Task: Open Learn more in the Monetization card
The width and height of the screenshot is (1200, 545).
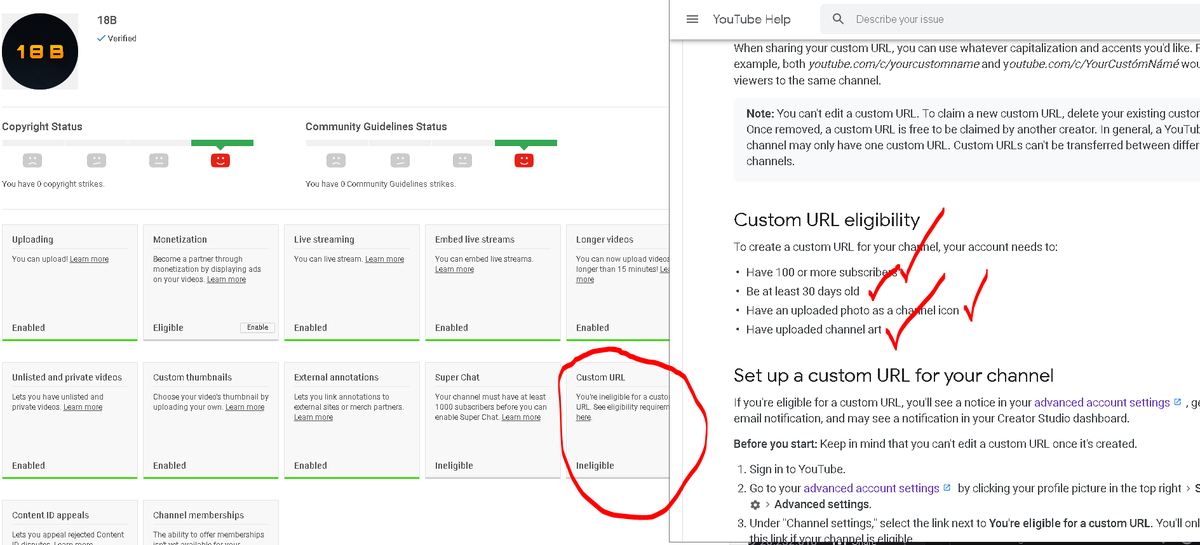Action: click(226, 279)
